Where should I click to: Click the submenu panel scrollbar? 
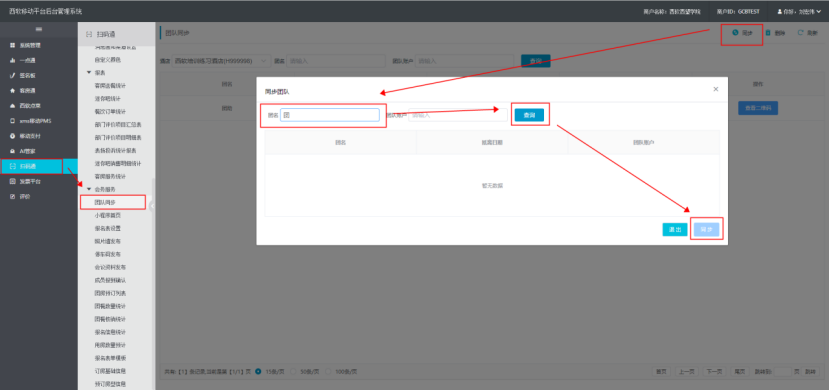coord(153,286)
